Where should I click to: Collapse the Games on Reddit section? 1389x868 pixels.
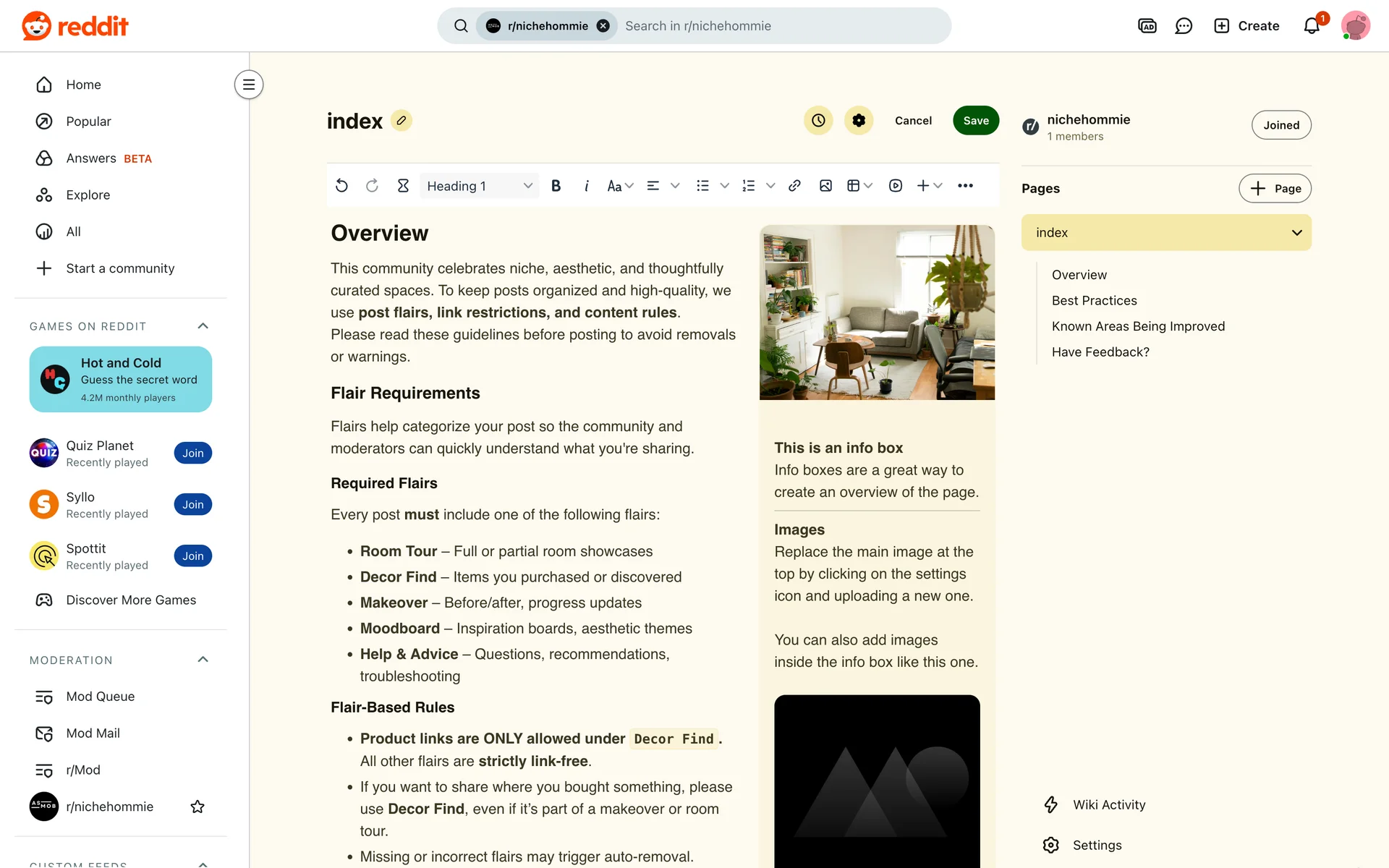click(x=203, y=326)
